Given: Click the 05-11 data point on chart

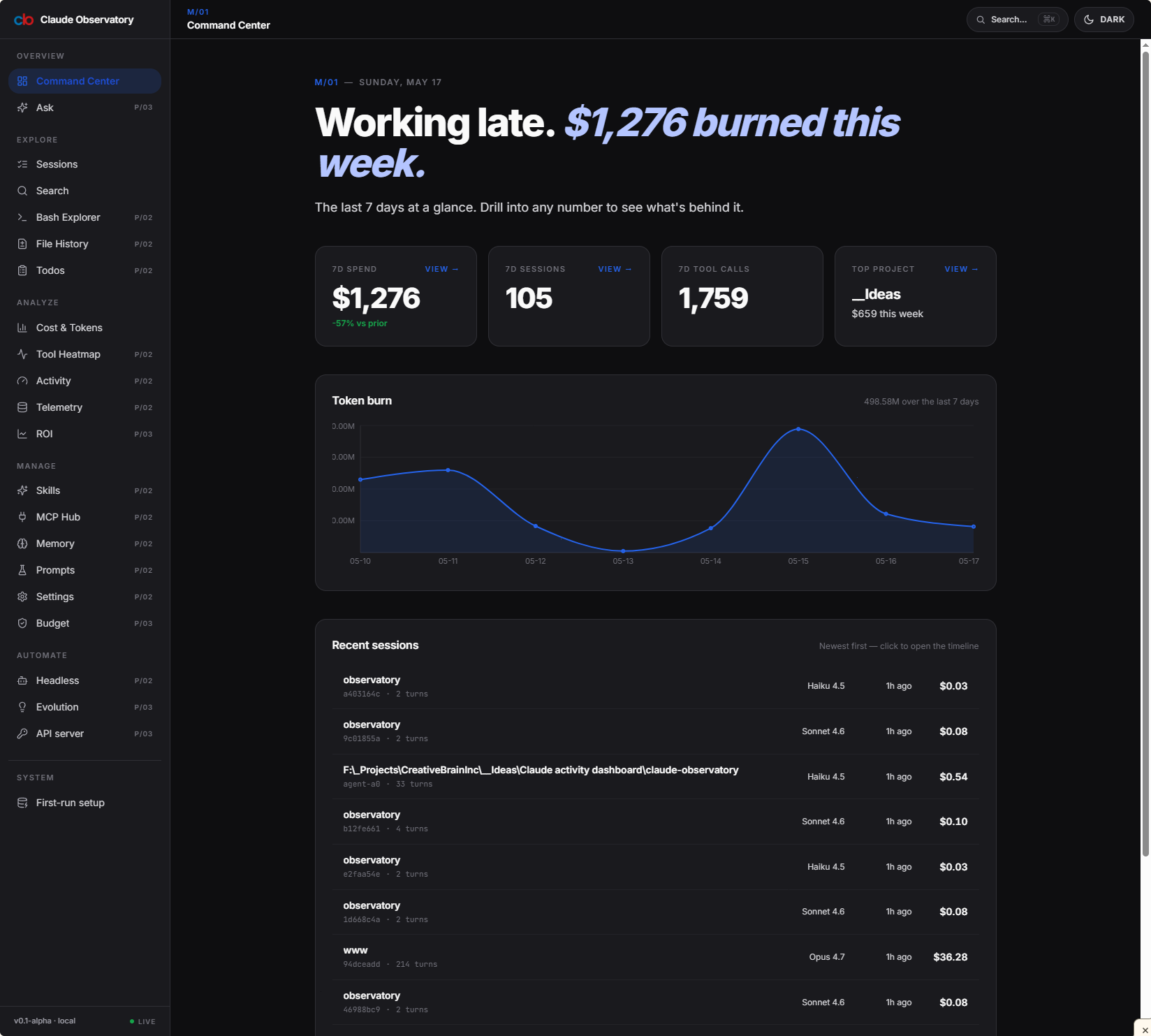Looking at the screenshot, I should 448,470.
